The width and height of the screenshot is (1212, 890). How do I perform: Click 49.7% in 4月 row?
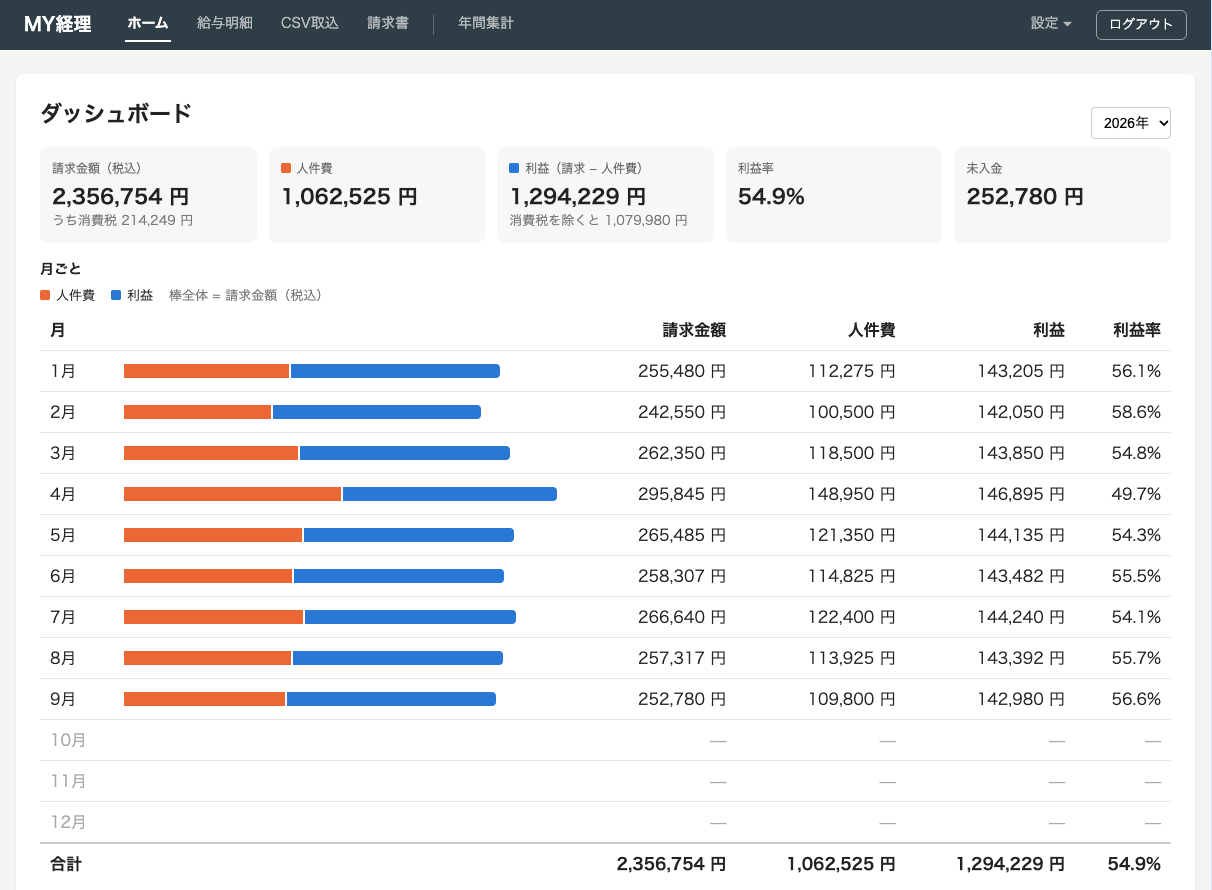pos(1136,494)
